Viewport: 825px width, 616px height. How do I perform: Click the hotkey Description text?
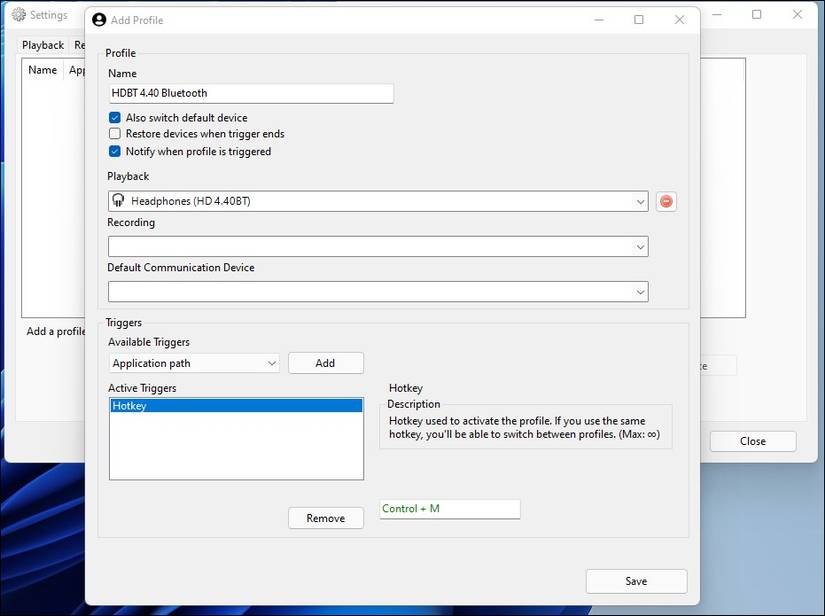(524, 428)
